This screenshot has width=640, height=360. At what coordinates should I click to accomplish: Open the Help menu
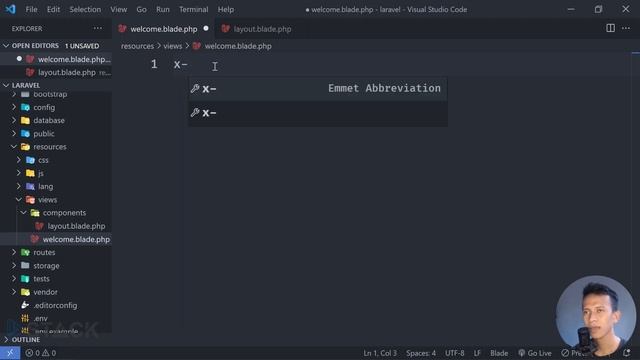coord(225,9)
